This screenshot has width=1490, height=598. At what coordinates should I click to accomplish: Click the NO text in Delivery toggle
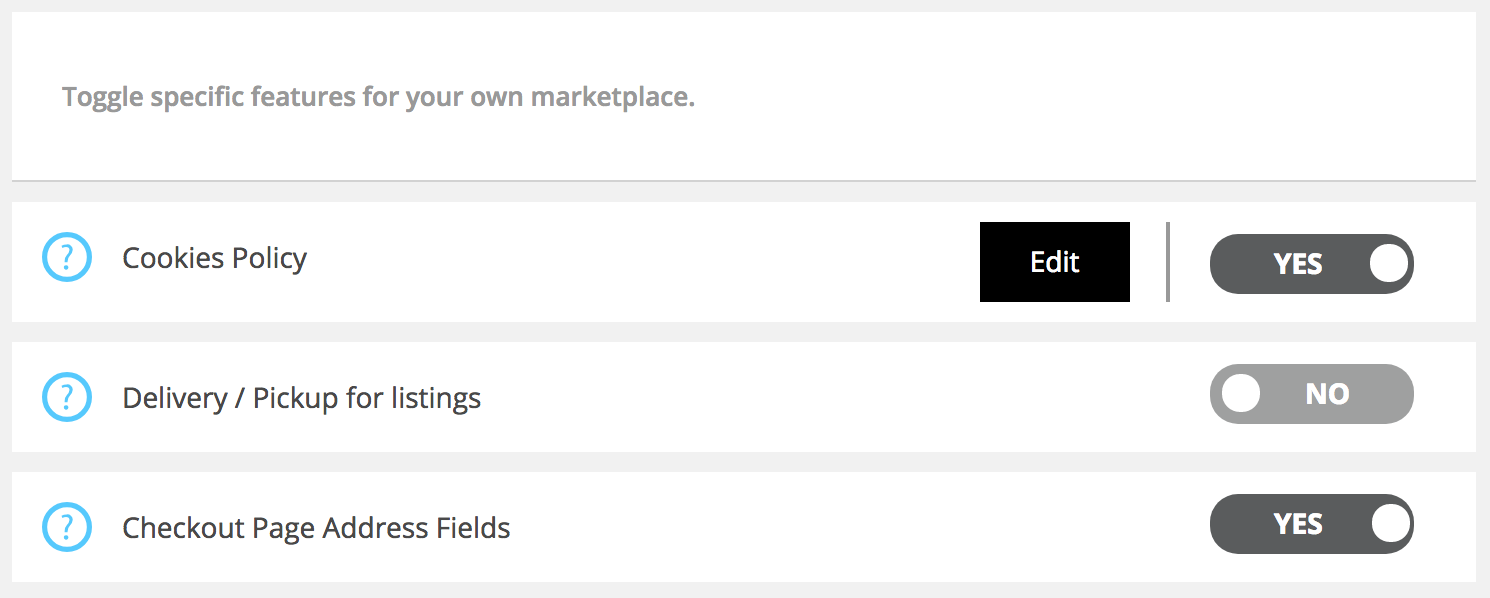[x=1327, y=394]
